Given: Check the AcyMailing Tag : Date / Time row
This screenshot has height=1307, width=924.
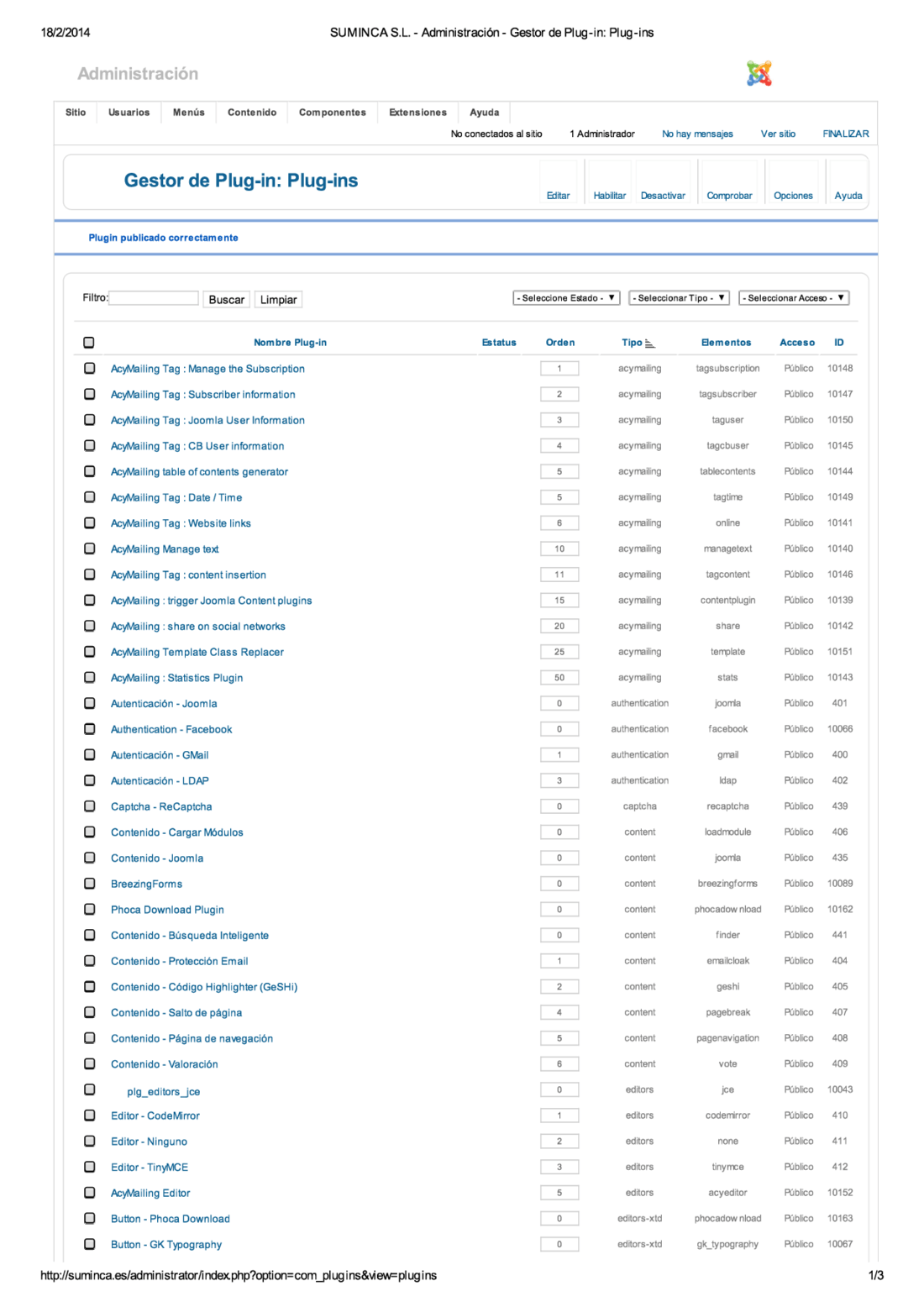Looking at the screenshot, I should tap(89, 497).
